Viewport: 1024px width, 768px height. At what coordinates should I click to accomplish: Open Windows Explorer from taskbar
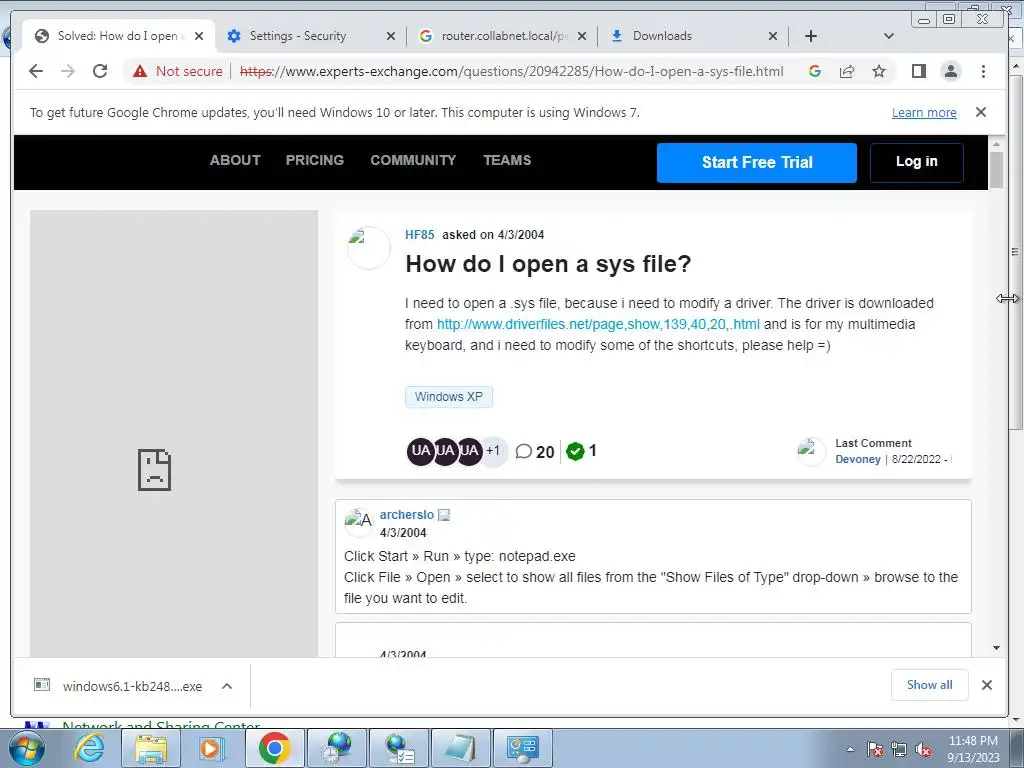pos(151,748)
